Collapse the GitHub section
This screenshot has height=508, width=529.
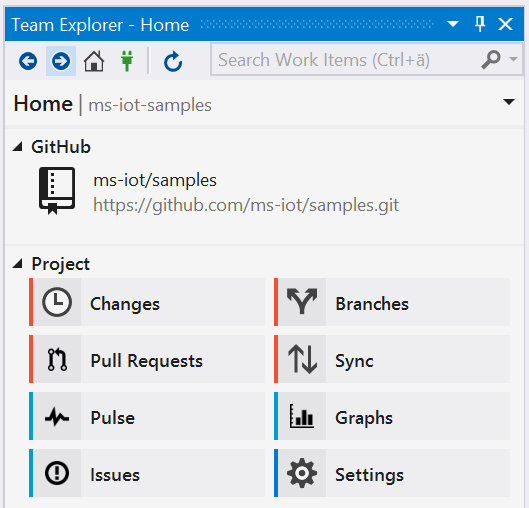click(17, 147)
